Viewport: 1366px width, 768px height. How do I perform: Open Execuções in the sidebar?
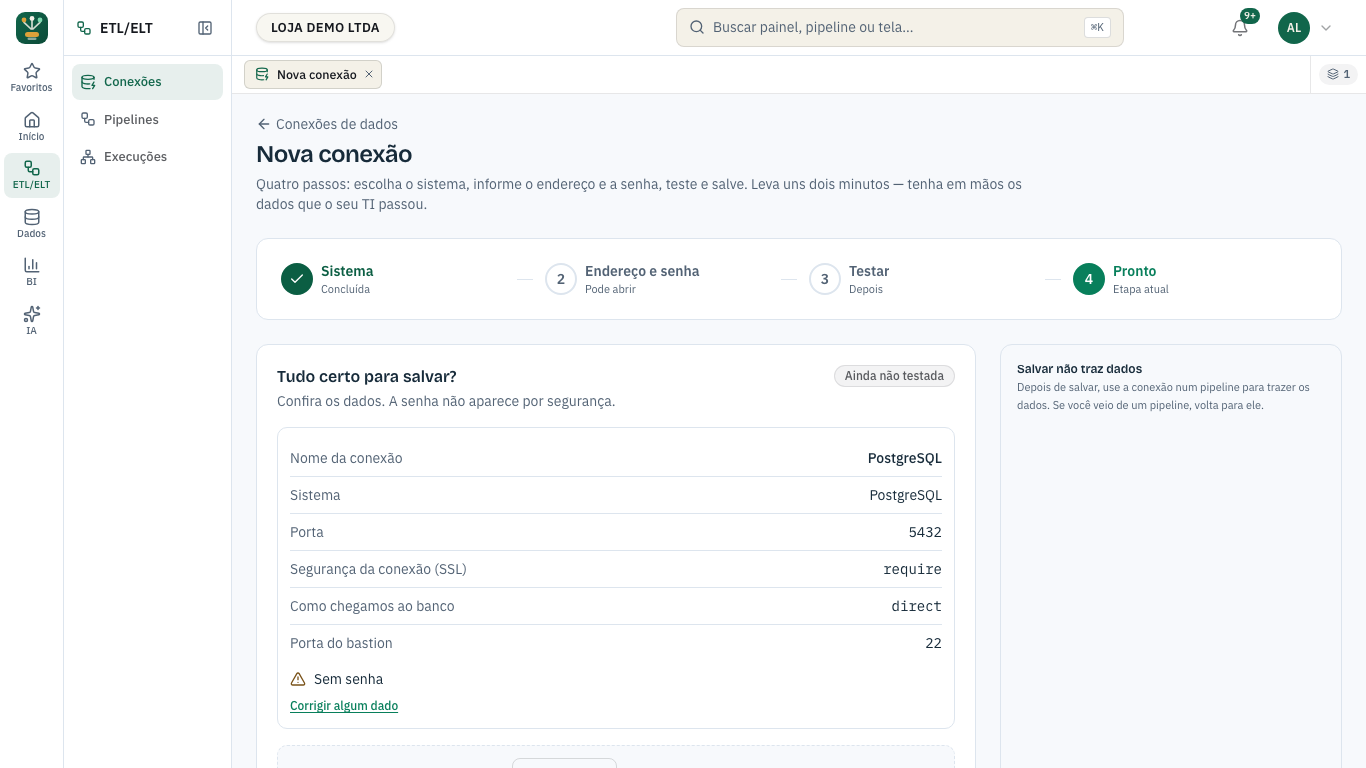(147, 157)
